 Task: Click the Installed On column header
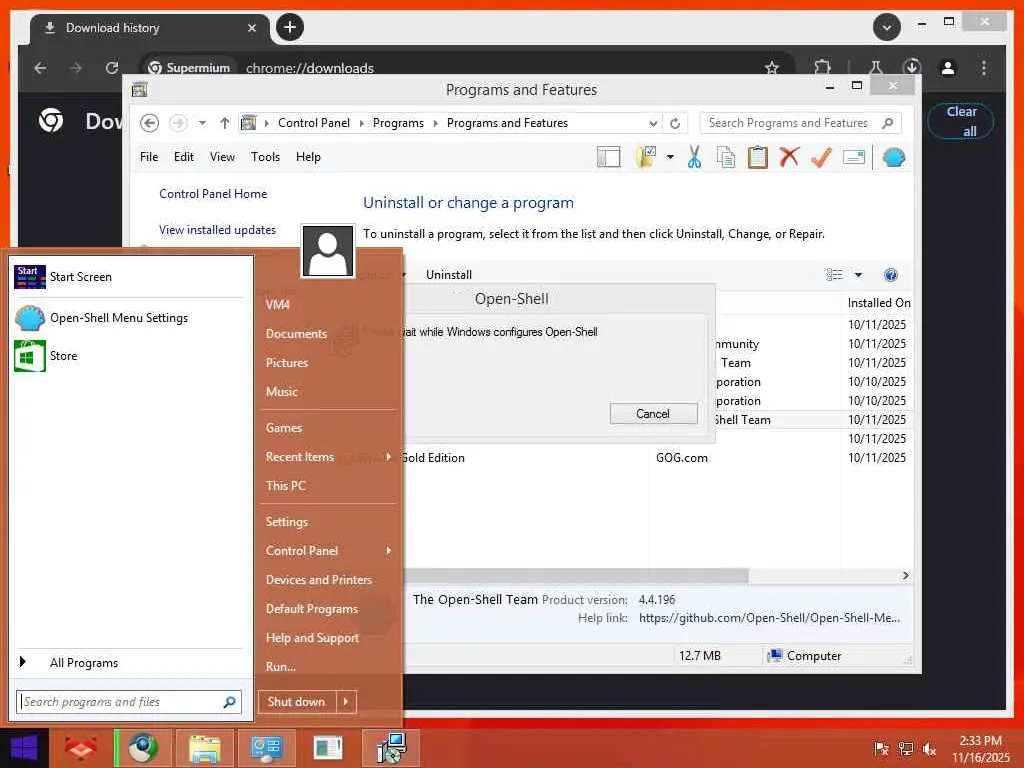coord(878,303)
